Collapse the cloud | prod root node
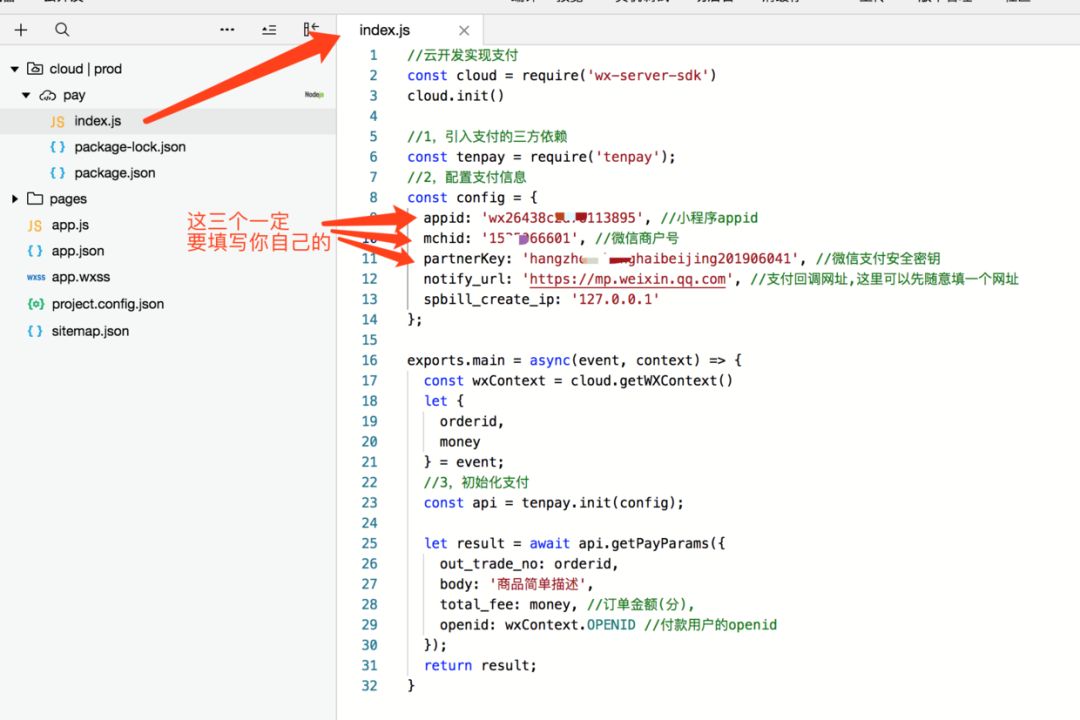Viewport: 1080px width, 720px height. (14, 69)
